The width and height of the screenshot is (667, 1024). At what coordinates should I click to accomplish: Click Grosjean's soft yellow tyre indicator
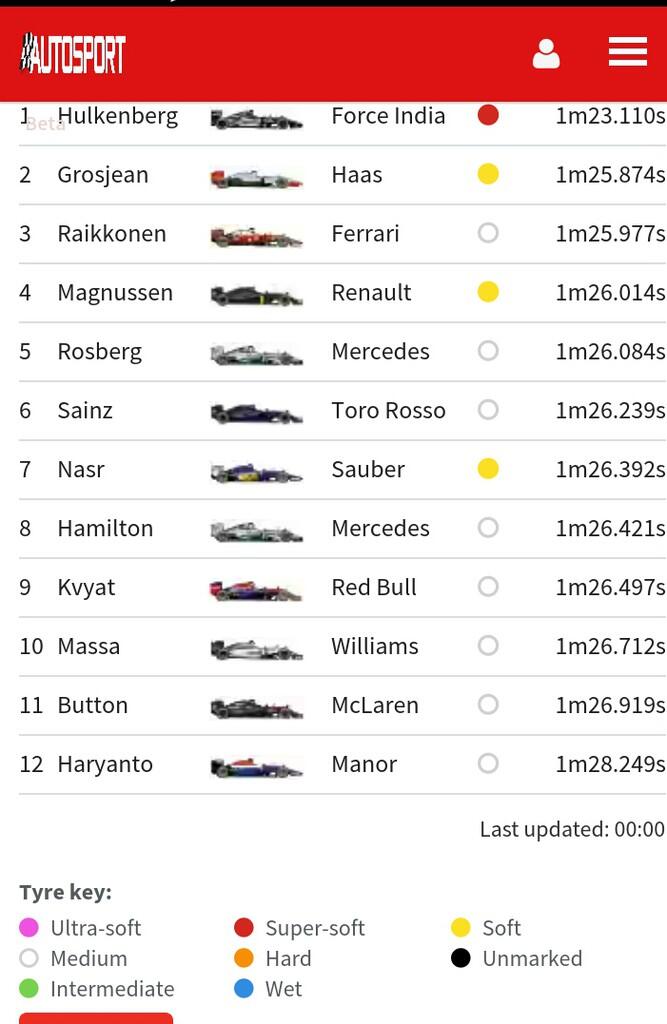coord(488,174)
